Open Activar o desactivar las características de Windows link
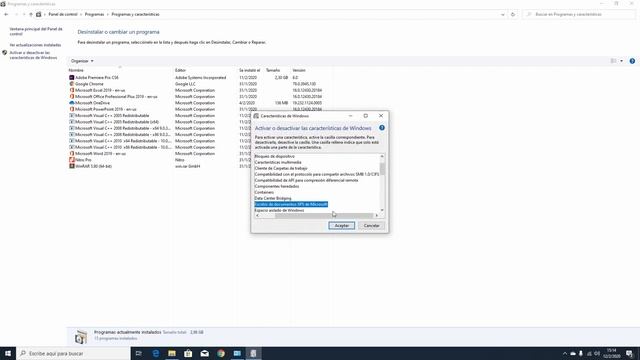Screen dimensions: 640x360 (33, 55)
